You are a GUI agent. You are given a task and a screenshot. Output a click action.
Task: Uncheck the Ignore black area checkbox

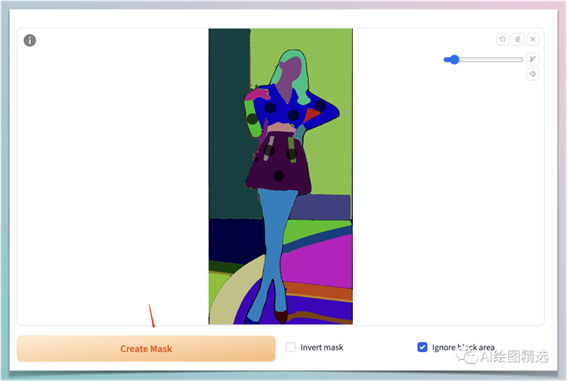click(422, 347)
